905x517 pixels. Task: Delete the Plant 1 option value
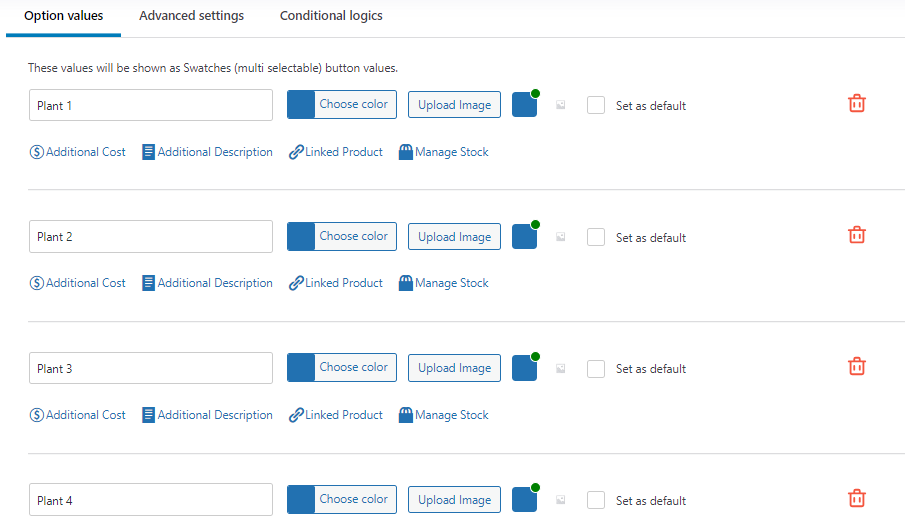857,104
